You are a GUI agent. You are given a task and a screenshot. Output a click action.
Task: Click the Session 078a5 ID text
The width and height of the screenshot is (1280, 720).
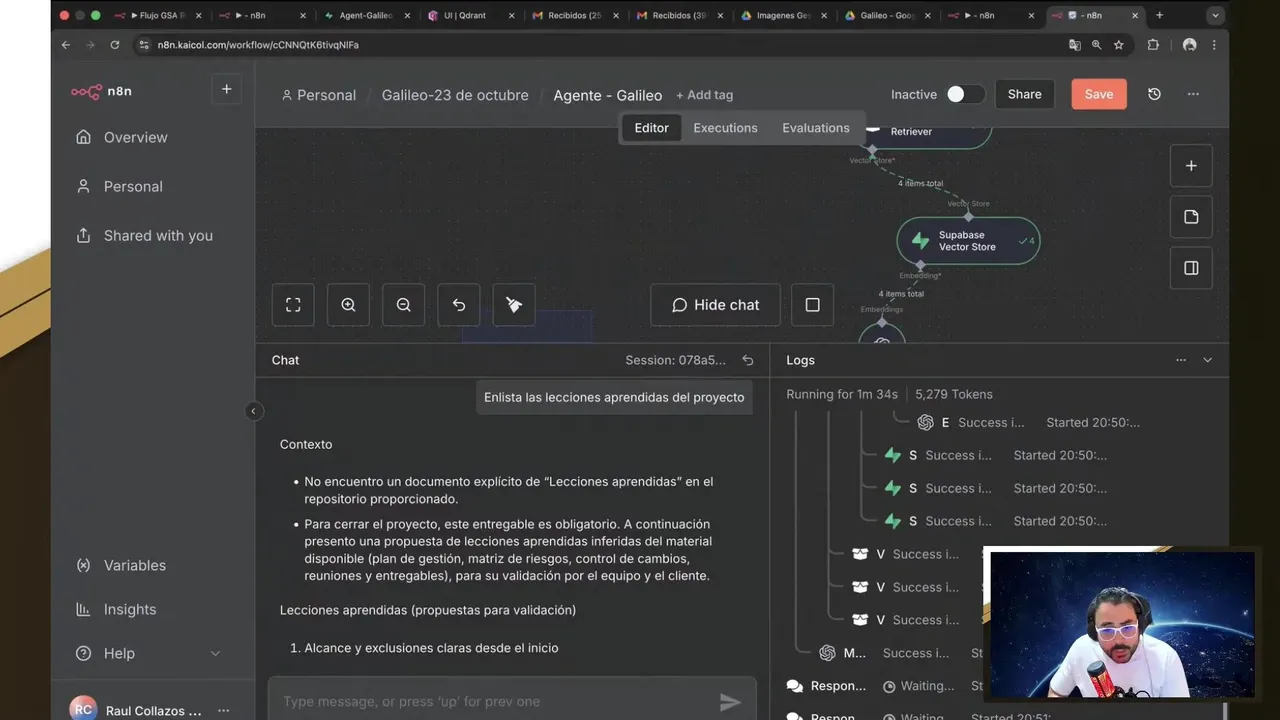[676, 360]
